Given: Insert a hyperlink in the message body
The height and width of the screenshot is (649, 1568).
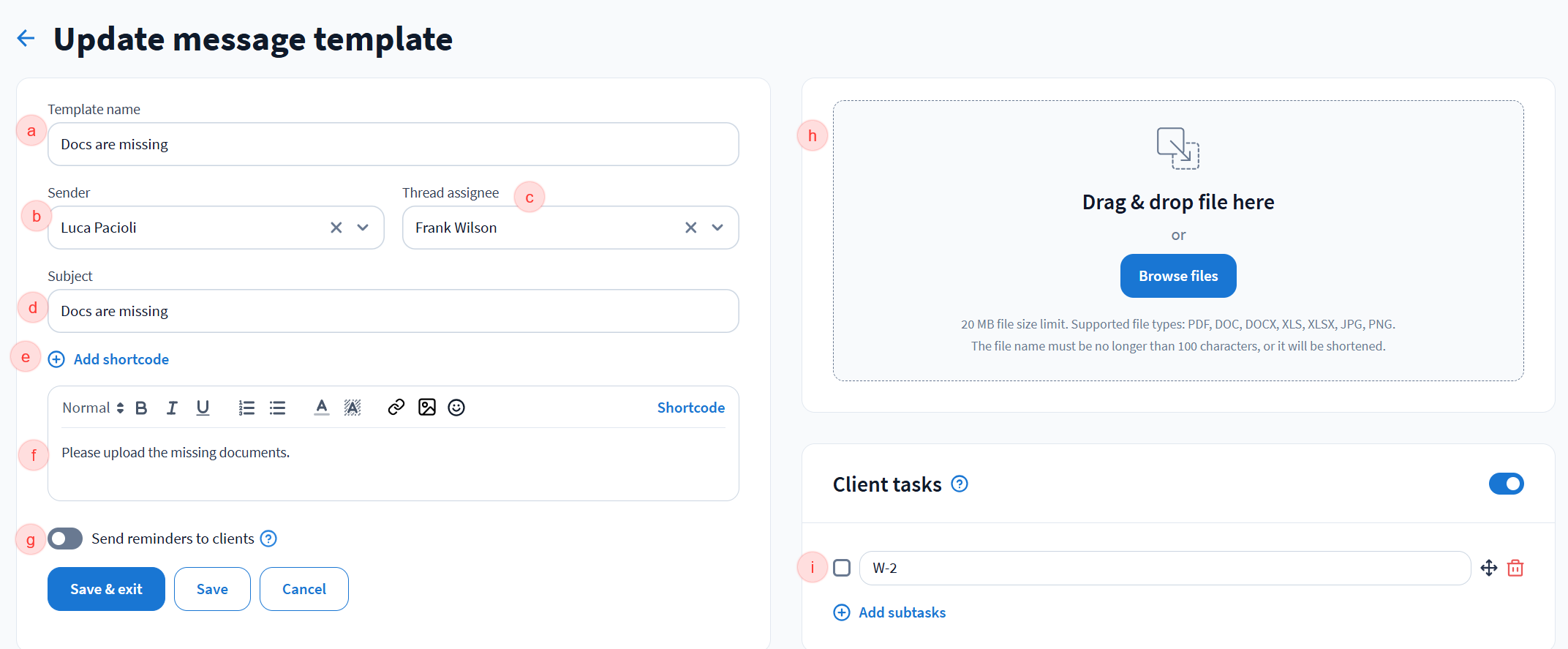Looking at the screenshot, I should pyautogui.click(x=396, y=408).
